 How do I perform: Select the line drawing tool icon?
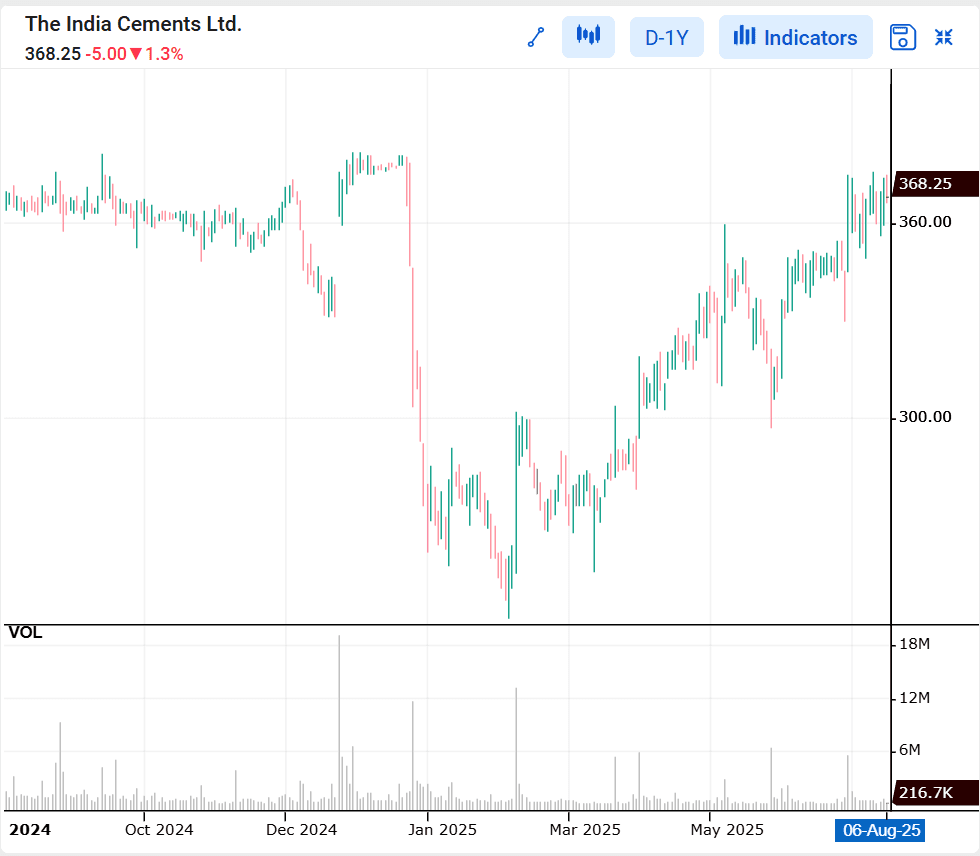click(536, 37)
